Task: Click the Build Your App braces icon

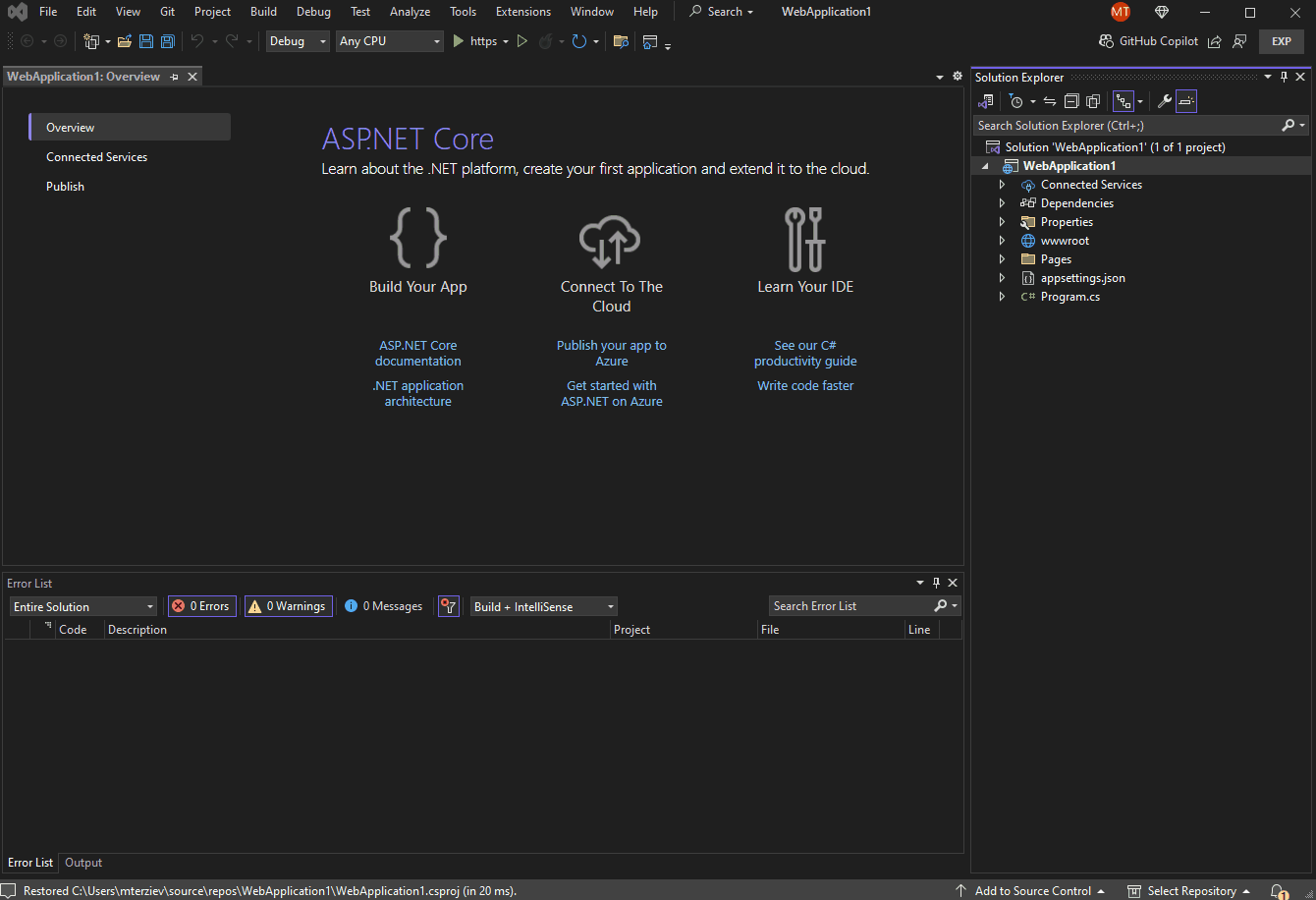Action: [x=418, y=238]
